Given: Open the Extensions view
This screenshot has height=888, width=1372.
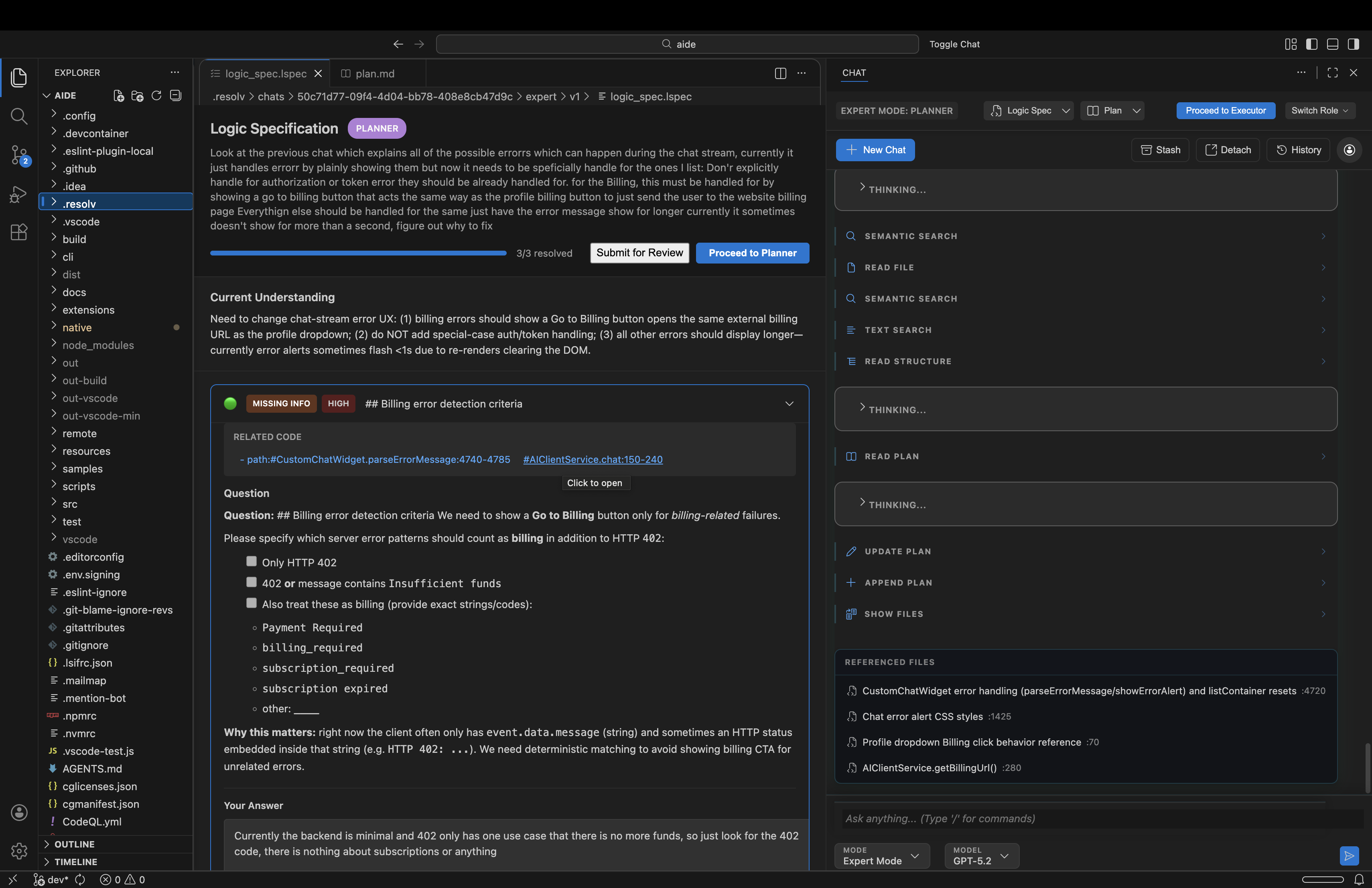Looking at the screenshot, I should [19, 232].
